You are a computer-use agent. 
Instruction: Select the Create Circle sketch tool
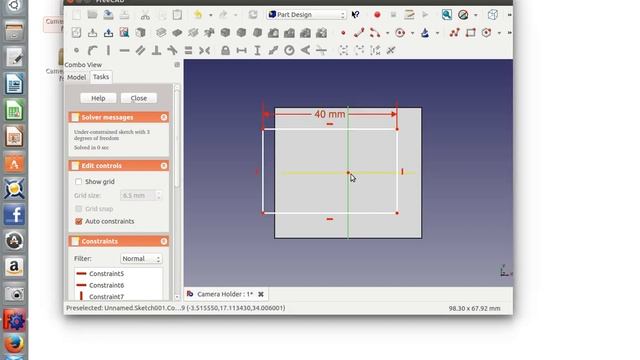pos(400,33)
